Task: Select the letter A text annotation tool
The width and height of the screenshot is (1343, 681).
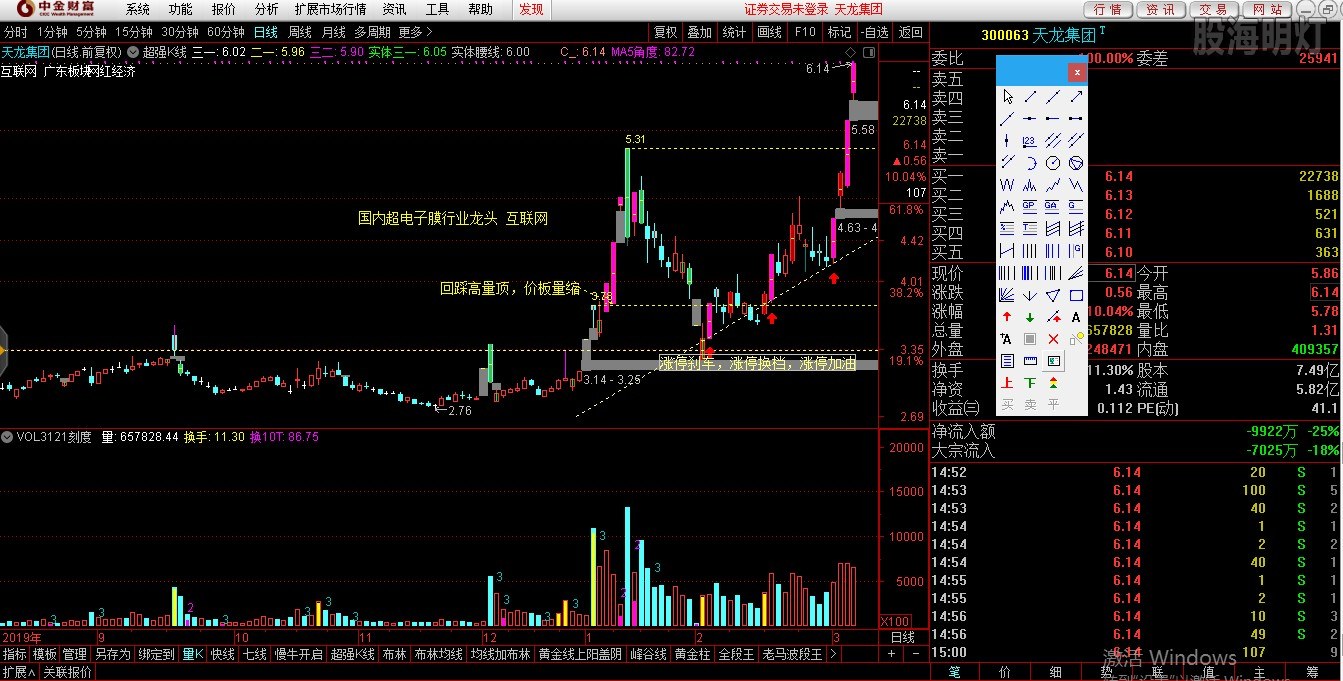Action: click(1076, 317)
